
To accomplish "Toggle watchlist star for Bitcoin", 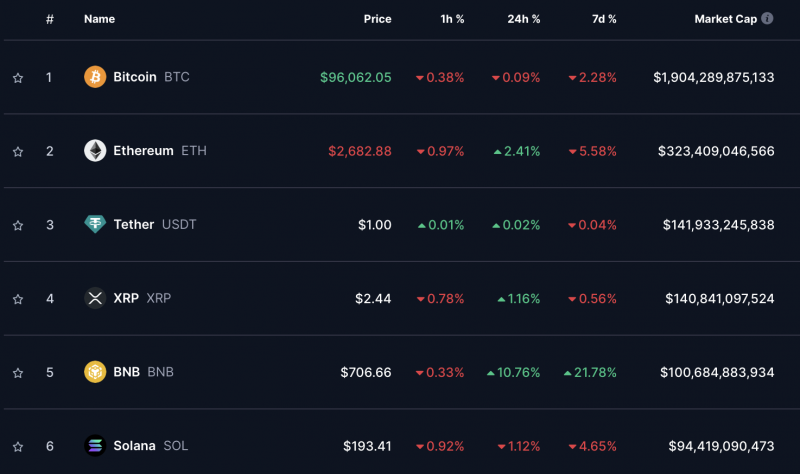I will 18,78.
